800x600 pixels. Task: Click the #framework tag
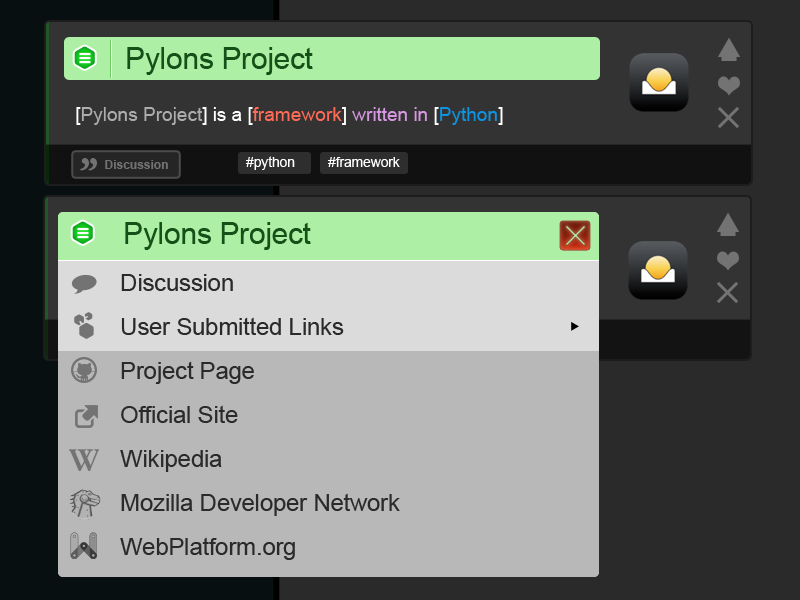coord(364,163)
